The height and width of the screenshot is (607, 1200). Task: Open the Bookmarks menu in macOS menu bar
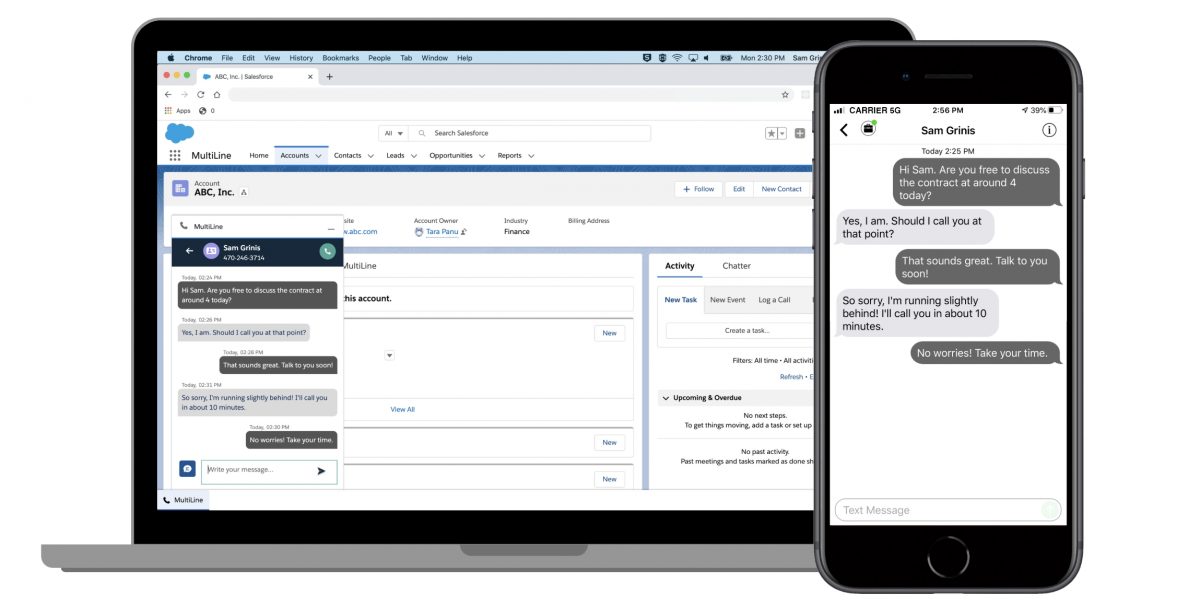[x=340, y=58]
